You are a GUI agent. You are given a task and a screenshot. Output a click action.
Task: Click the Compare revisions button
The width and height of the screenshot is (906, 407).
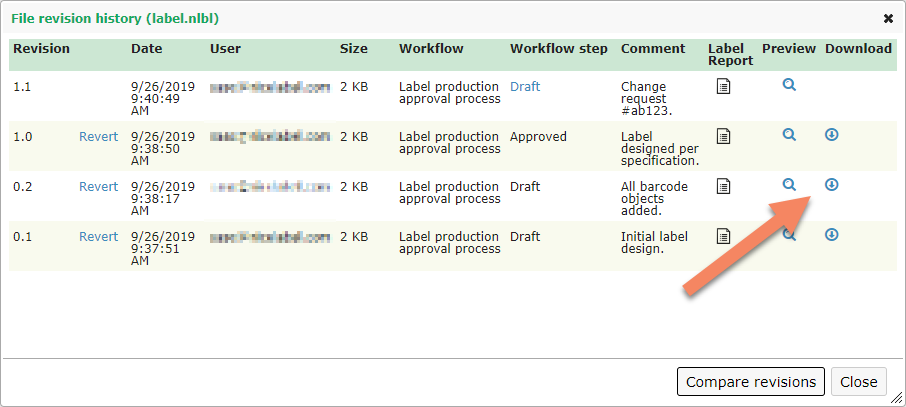click(x=750, y=381)
